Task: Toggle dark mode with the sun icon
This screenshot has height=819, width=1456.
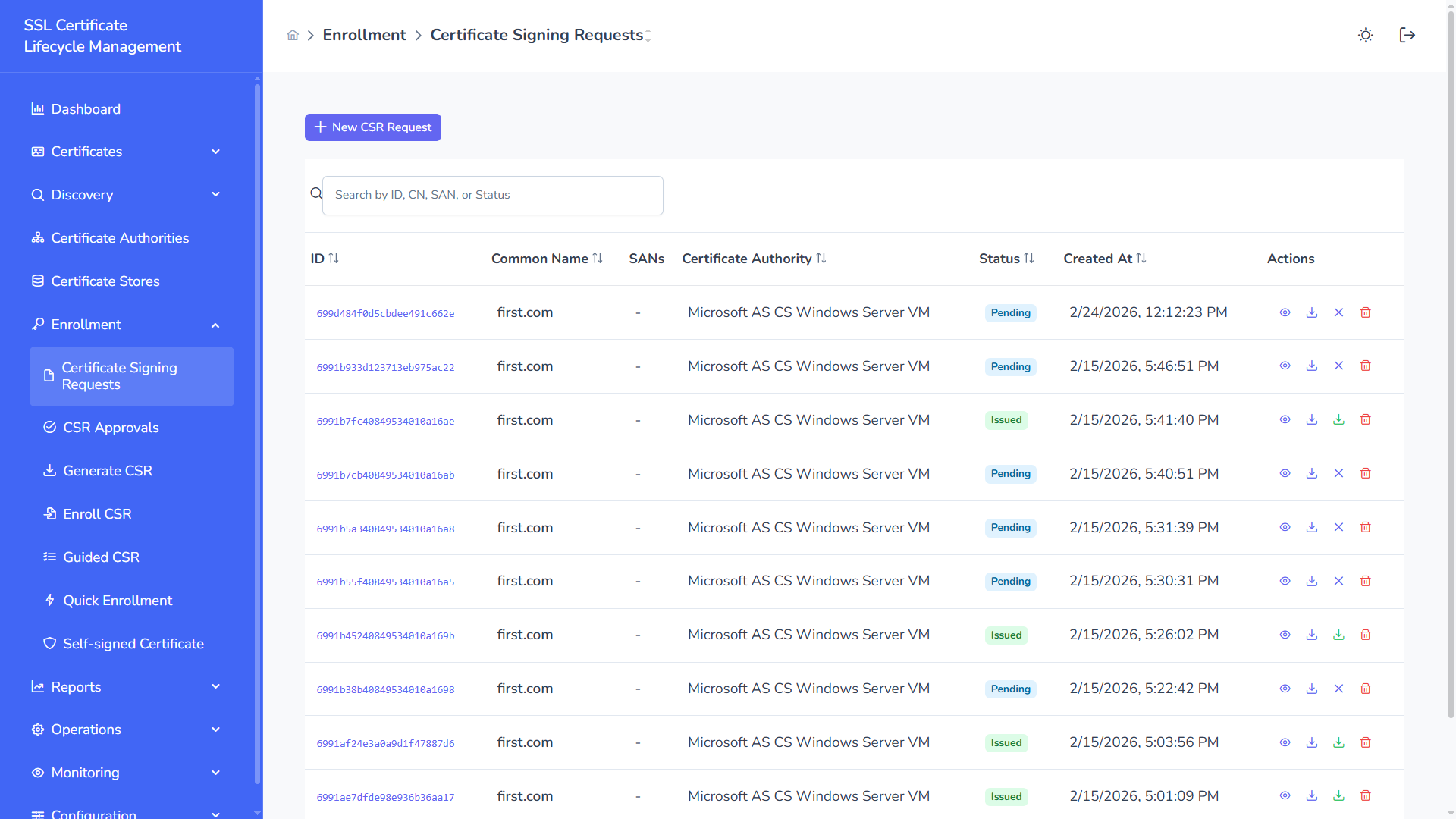Action: tap(1366, 35)
